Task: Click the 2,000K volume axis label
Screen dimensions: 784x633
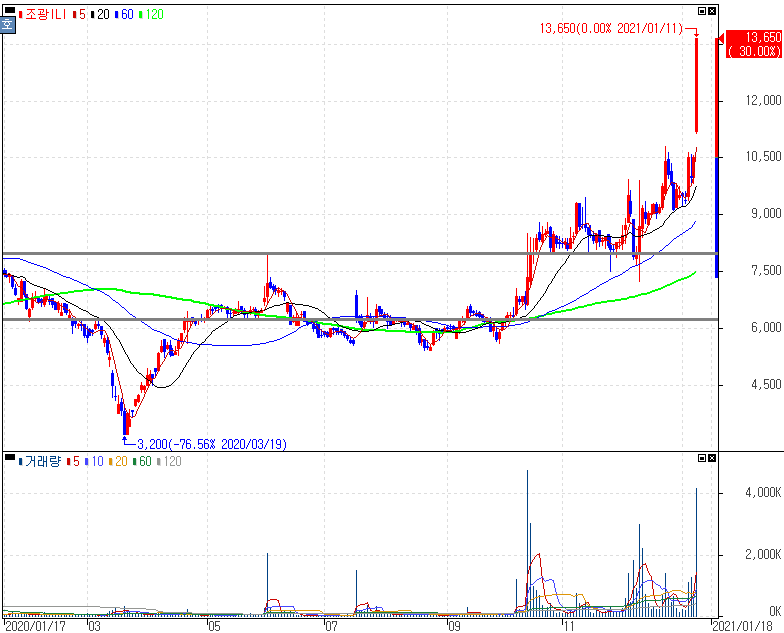Action: pyautogui.click(x=763, y=554)
